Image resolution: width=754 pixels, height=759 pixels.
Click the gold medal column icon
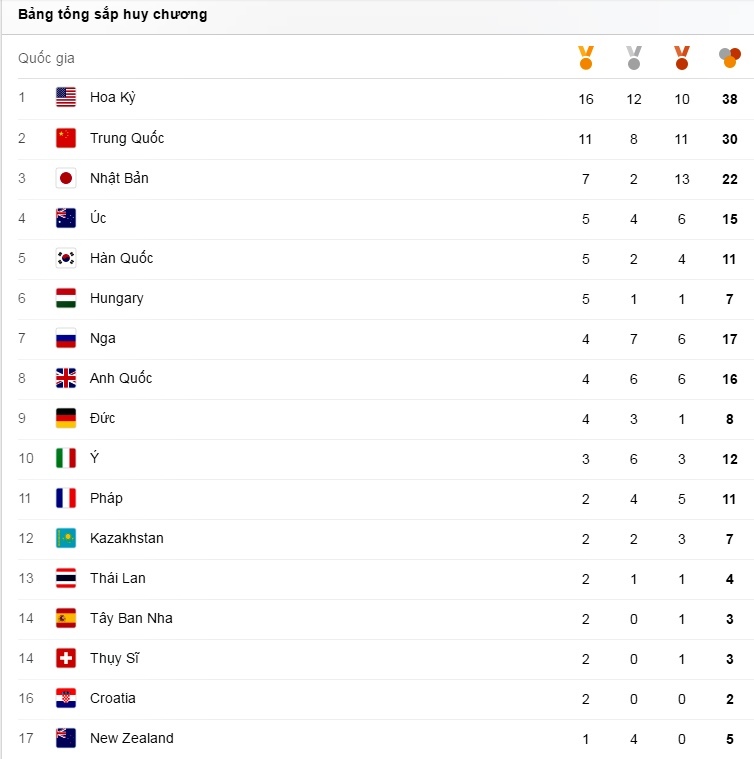[586, 58]
